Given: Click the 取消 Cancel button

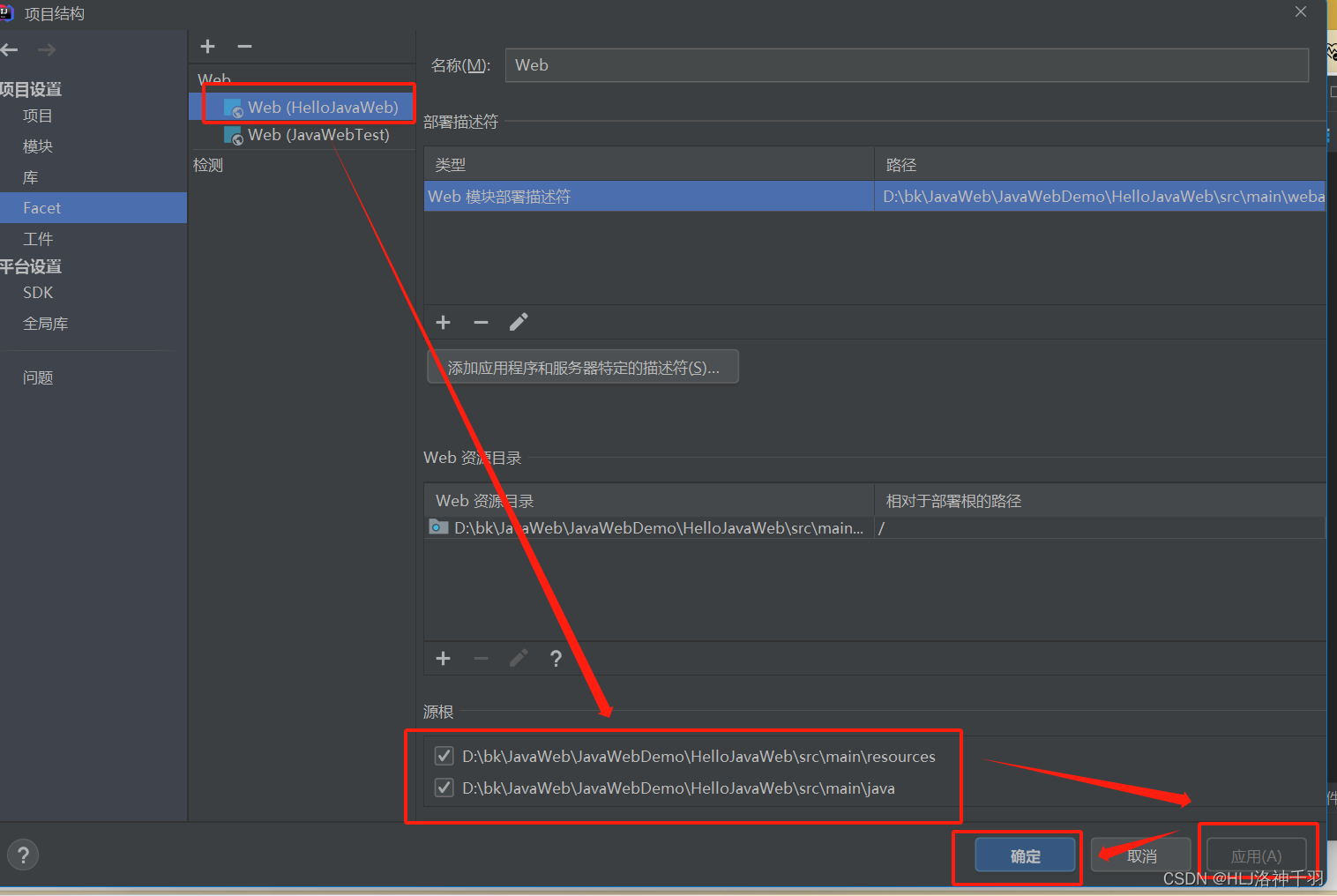Looking at the screenshot, I should [x=1141, y=855].
